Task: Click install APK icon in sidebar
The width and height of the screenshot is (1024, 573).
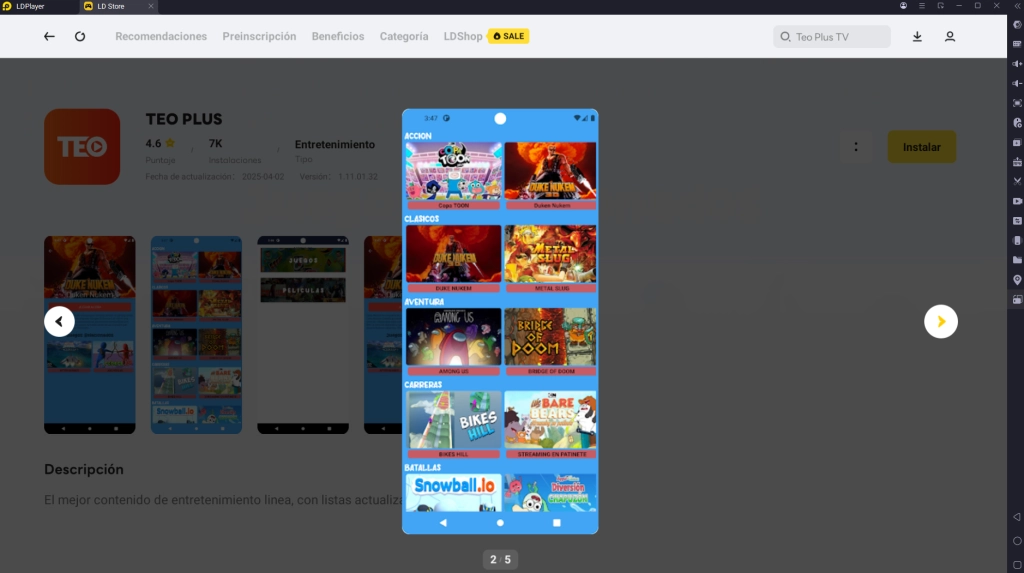Action: pyautogui.click(x=1017, y=162)
